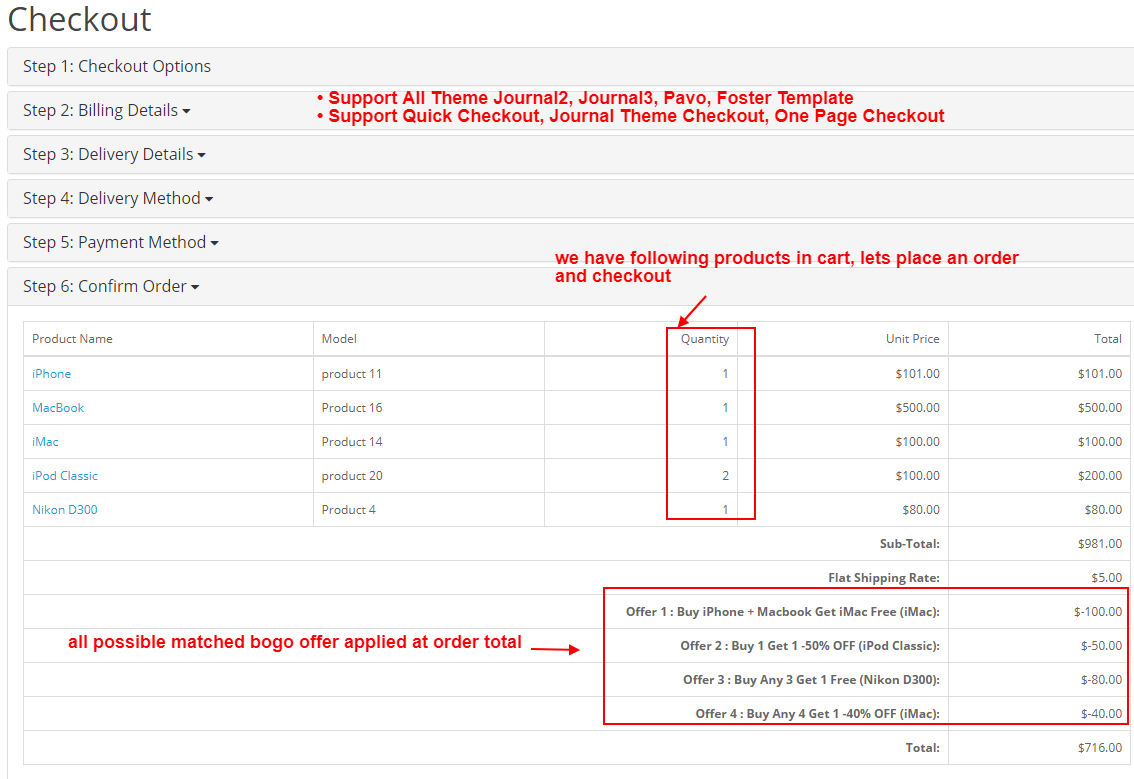Collapse Step 6: Confirm Order section

point(111,287)
